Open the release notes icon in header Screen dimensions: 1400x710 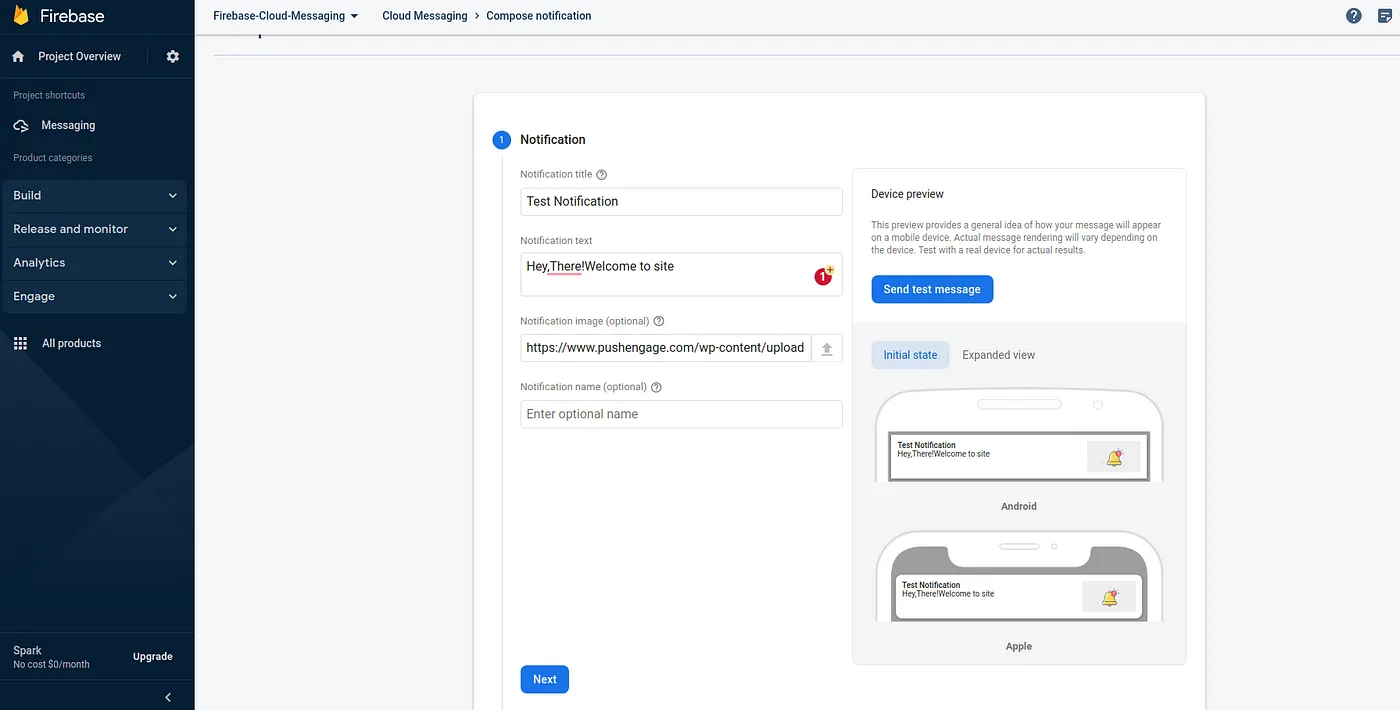(x=1385, y=16)
